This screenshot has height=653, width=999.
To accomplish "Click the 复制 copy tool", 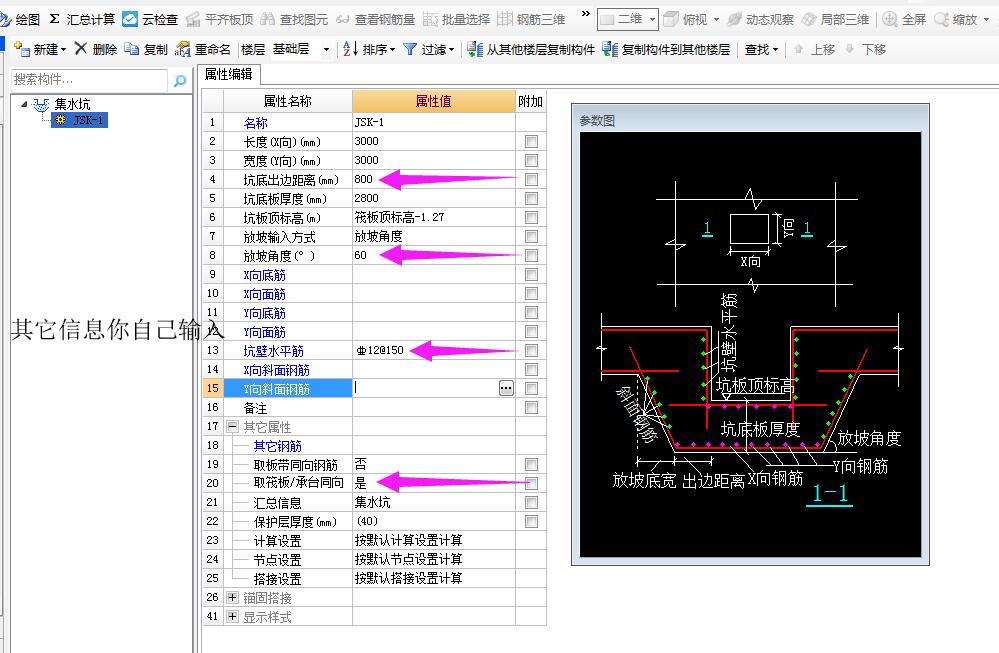I will pos(146,49).
